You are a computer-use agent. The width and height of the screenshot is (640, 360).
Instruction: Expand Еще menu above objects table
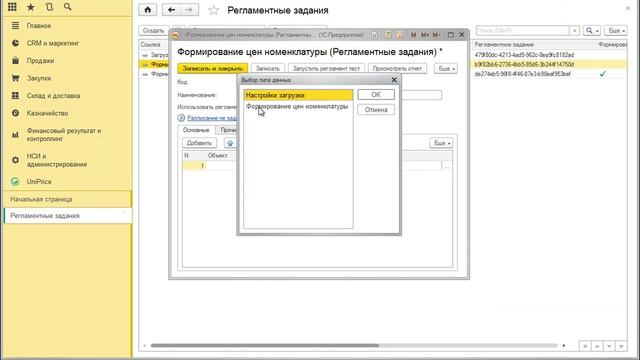click(441, 143)
